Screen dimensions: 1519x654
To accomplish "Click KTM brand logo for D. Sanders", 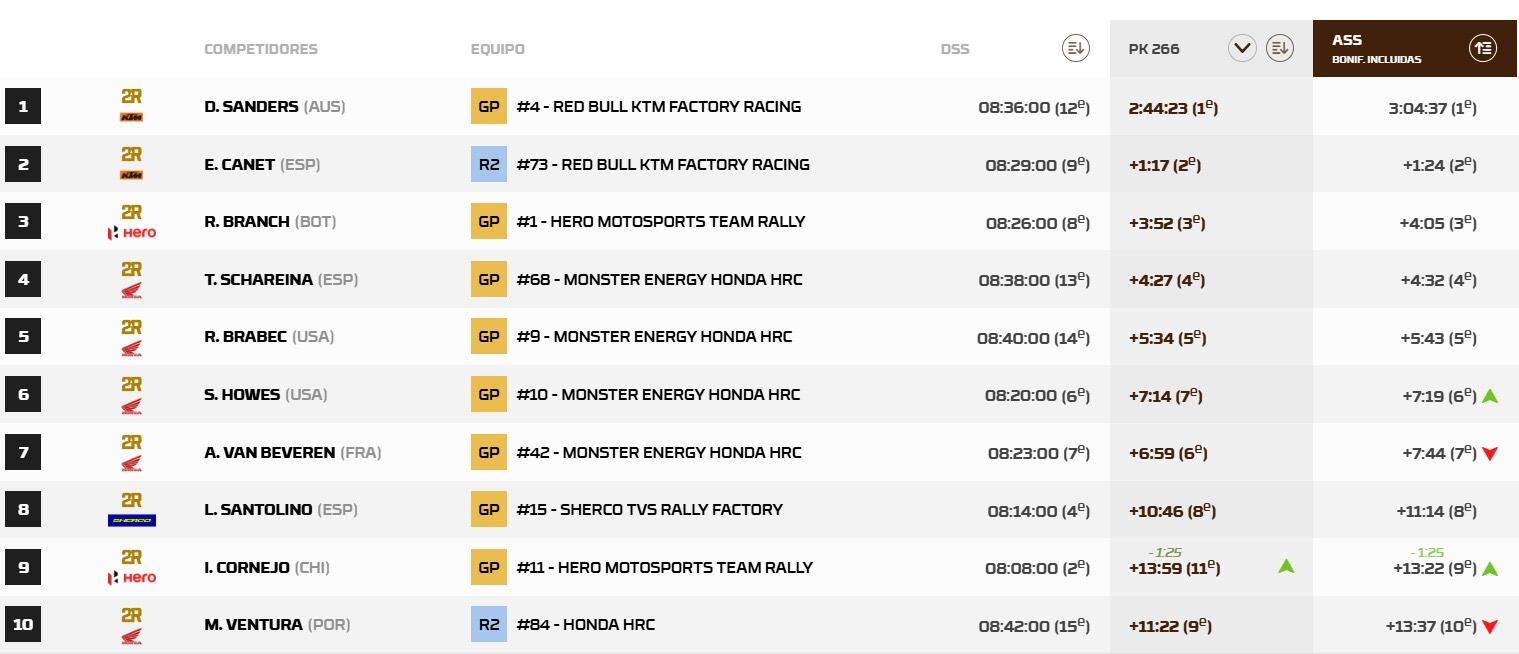I will click(x=131, y=118).
